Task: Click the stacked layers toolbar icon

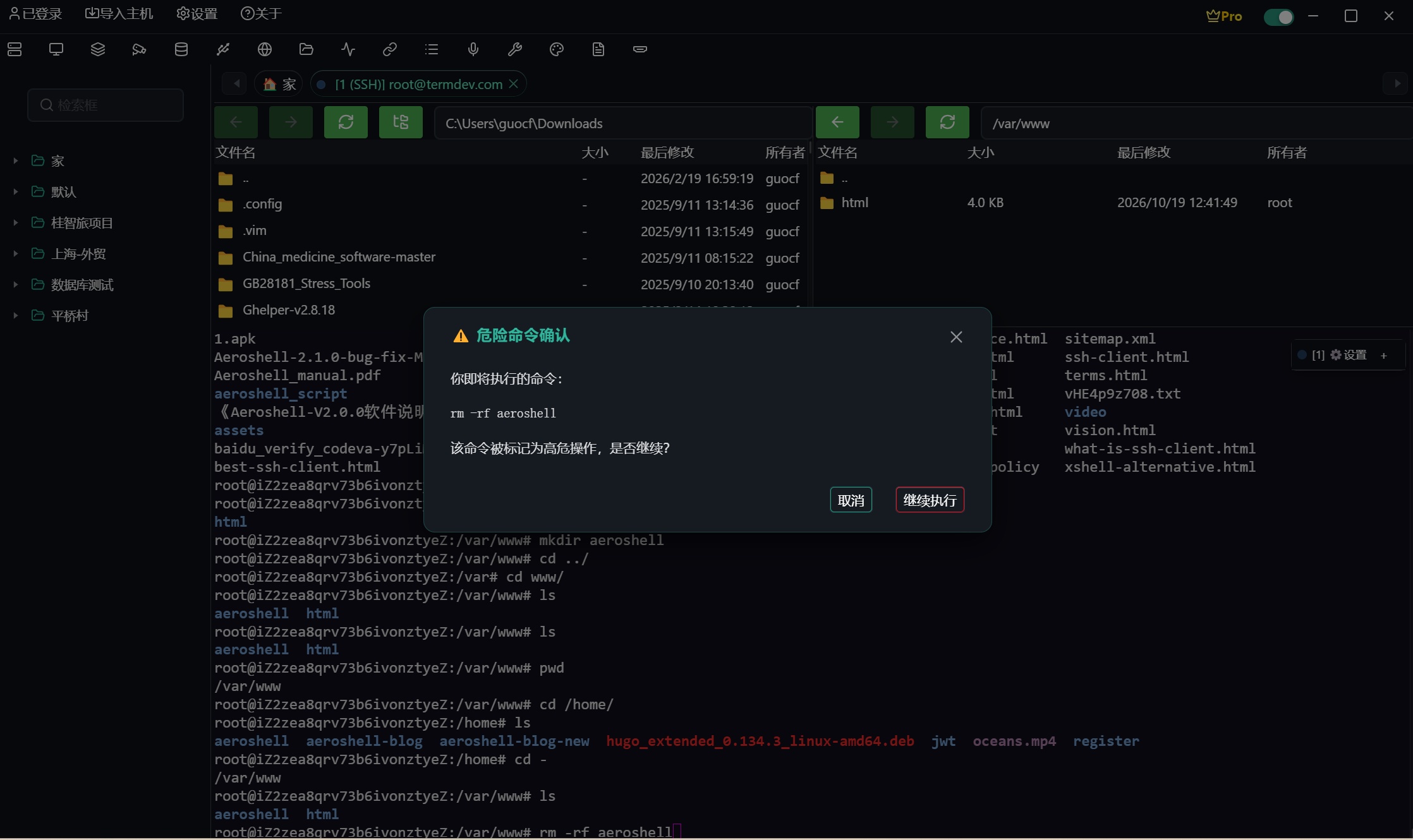Action: [98, 49]
